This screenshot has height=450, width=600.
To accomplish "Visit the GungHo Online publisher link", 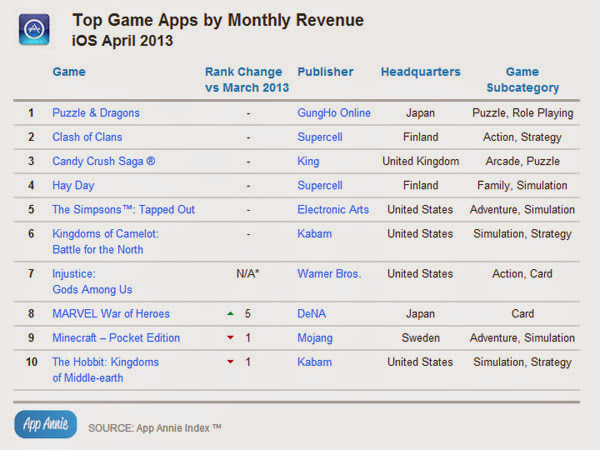I will [334, 113].
